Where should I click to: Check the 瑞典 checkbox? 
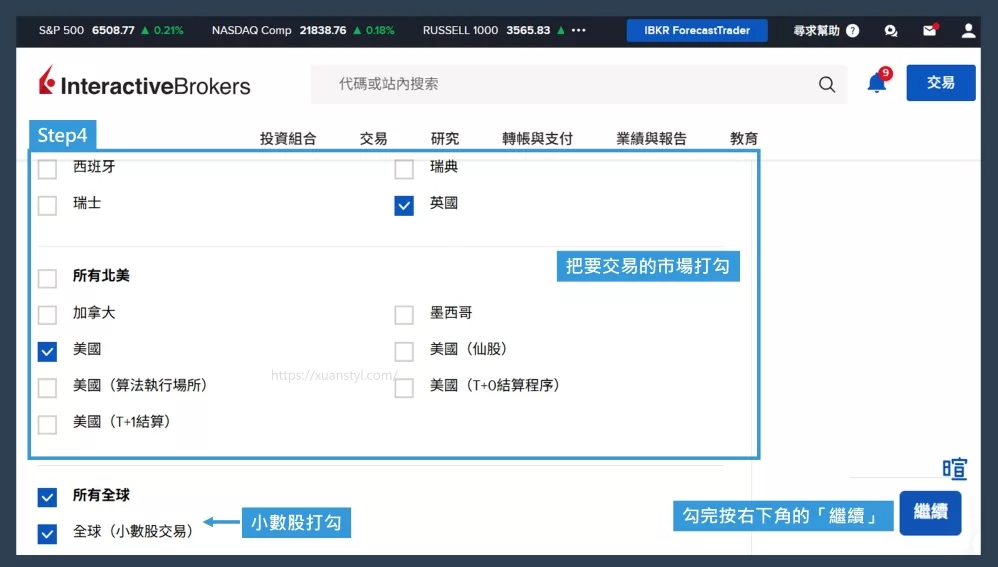[404, 169]
